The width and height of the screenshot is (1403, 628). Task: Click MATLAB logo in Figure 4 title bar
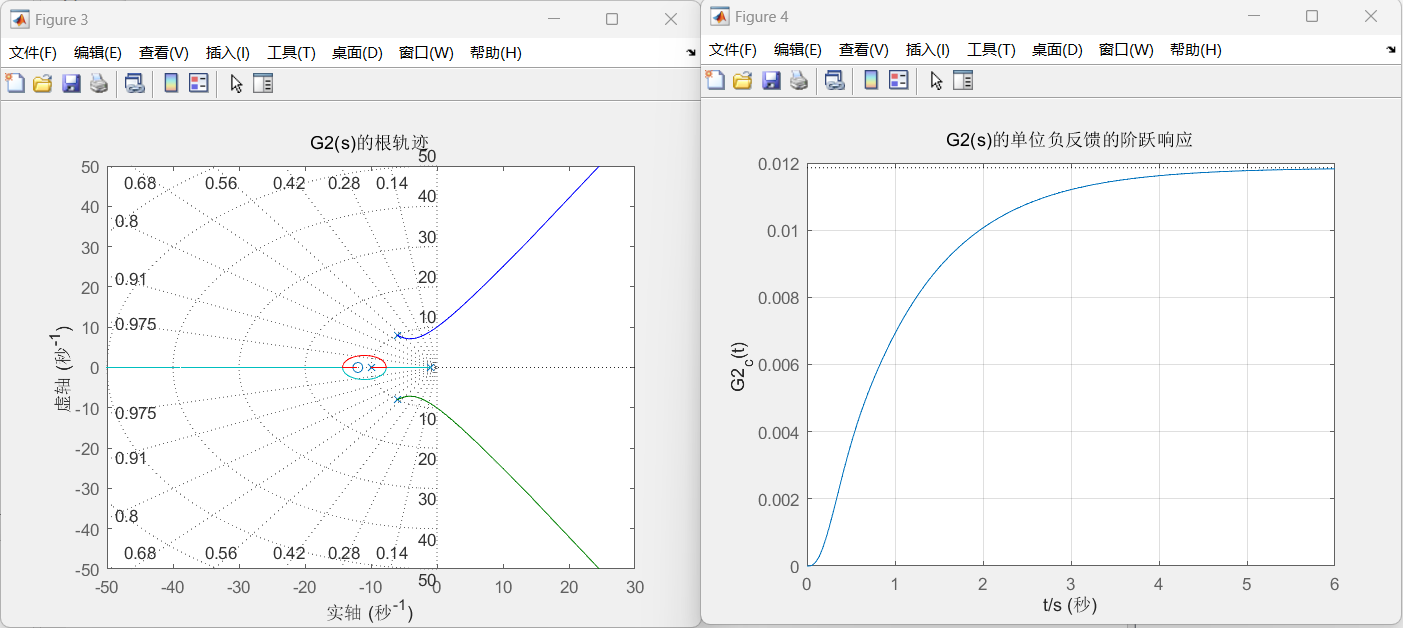point(719,16)
